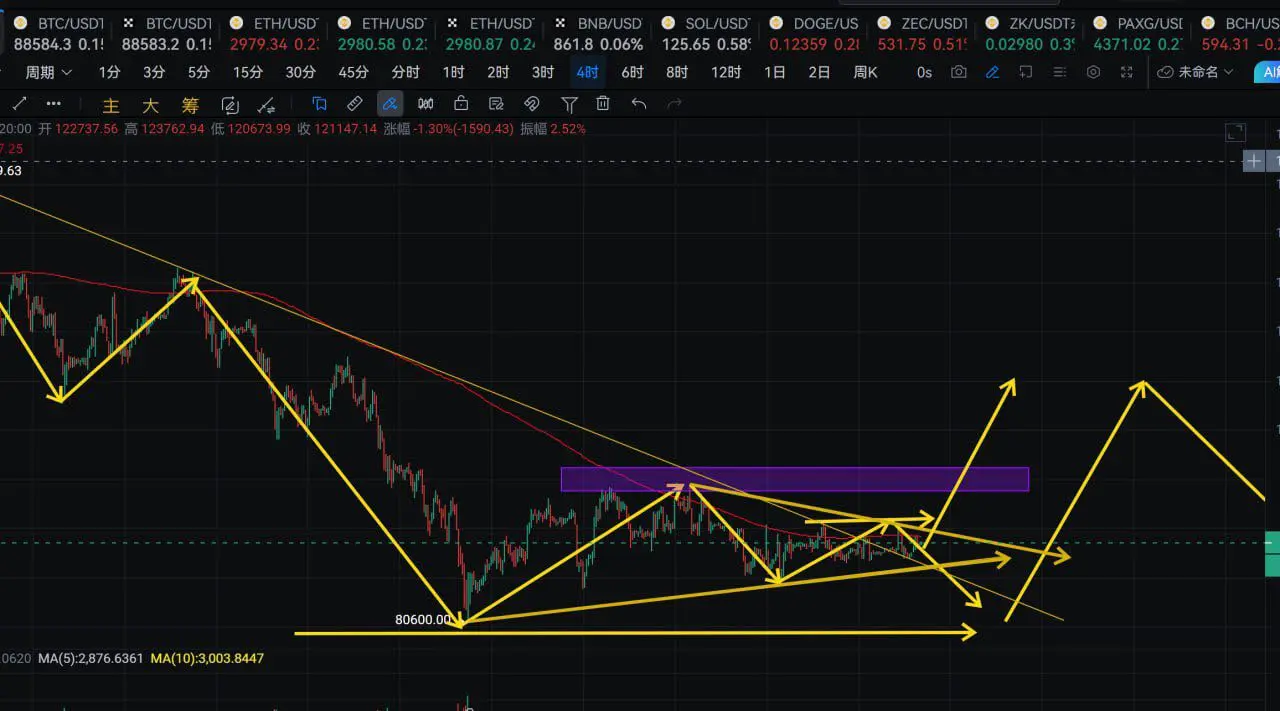Select the 周K timeframe
The height and width of the screenshot is (711, 1280).
(865, 72)
